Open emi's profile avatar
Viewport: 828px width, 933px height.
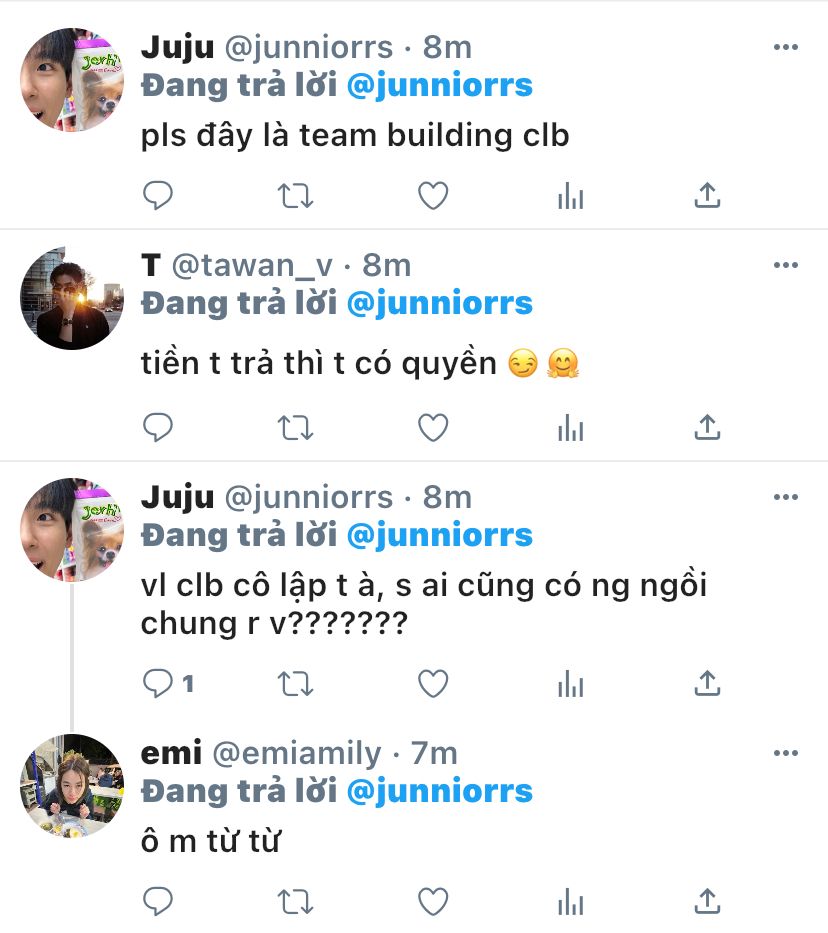[x=72, y=785]
